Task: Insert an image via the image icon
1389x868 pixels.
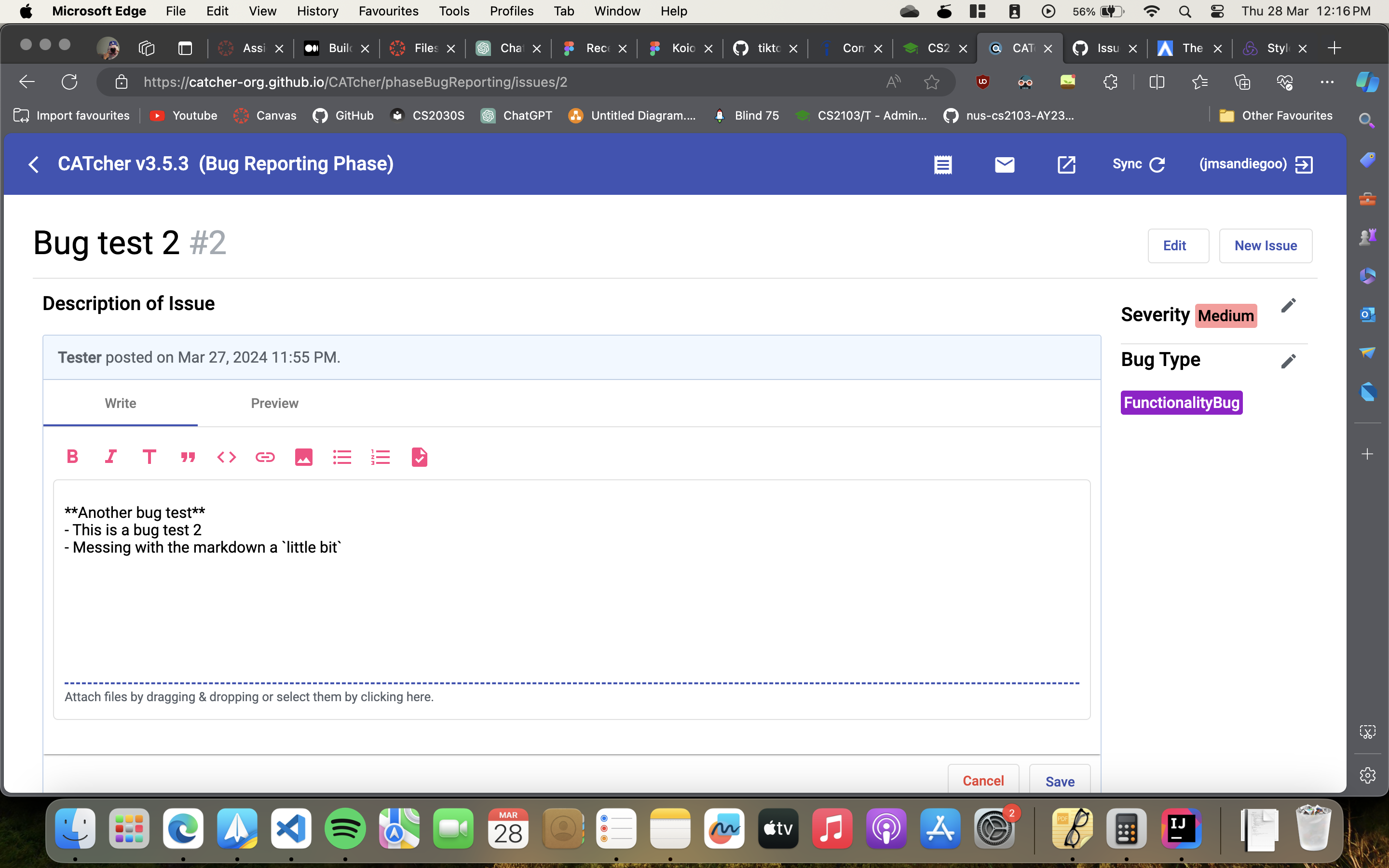Action: point(304,457)
